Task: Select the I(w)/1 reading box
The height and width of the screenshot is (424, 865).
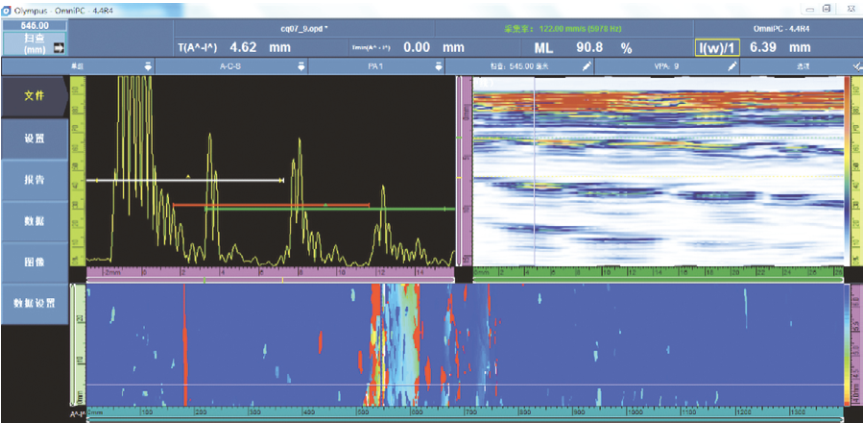Action: coord(718,47)
